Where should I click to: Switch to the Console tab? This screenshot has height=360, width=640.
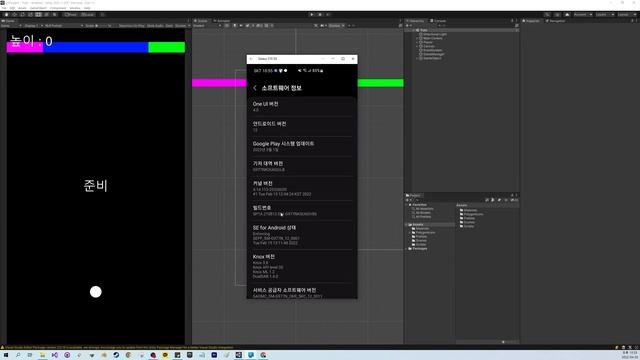click(438, 20)
